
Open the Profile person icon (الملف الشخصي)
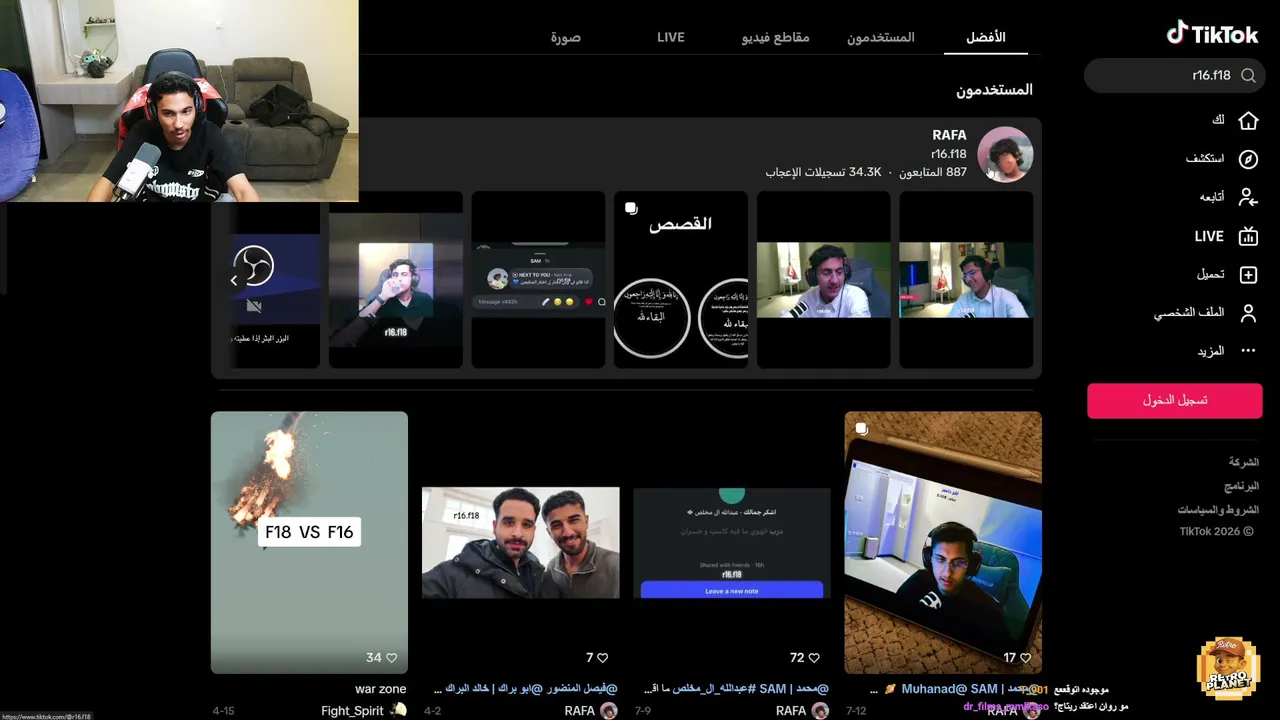(x=1248, y=313)
